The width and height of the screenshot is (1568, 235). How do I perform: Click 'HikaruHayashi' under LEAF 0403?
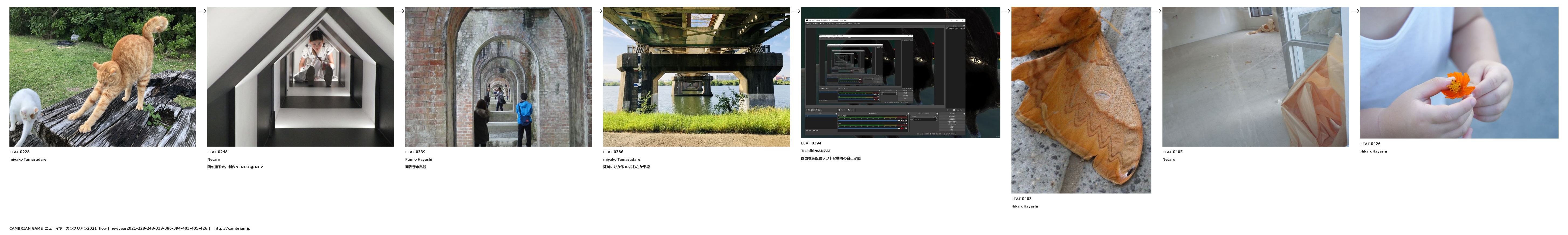coord(1025,206)
